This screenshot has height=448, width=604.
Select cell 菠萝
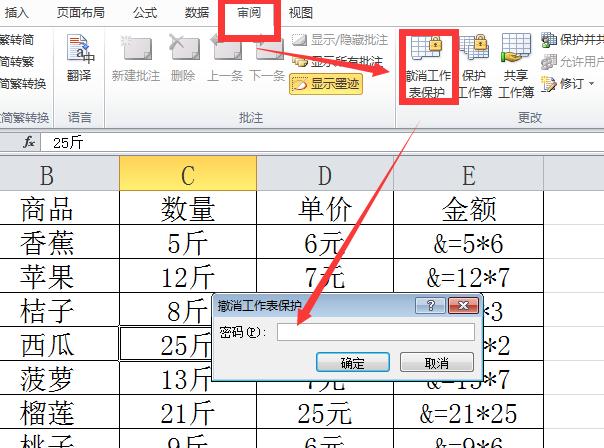[59, 378]
